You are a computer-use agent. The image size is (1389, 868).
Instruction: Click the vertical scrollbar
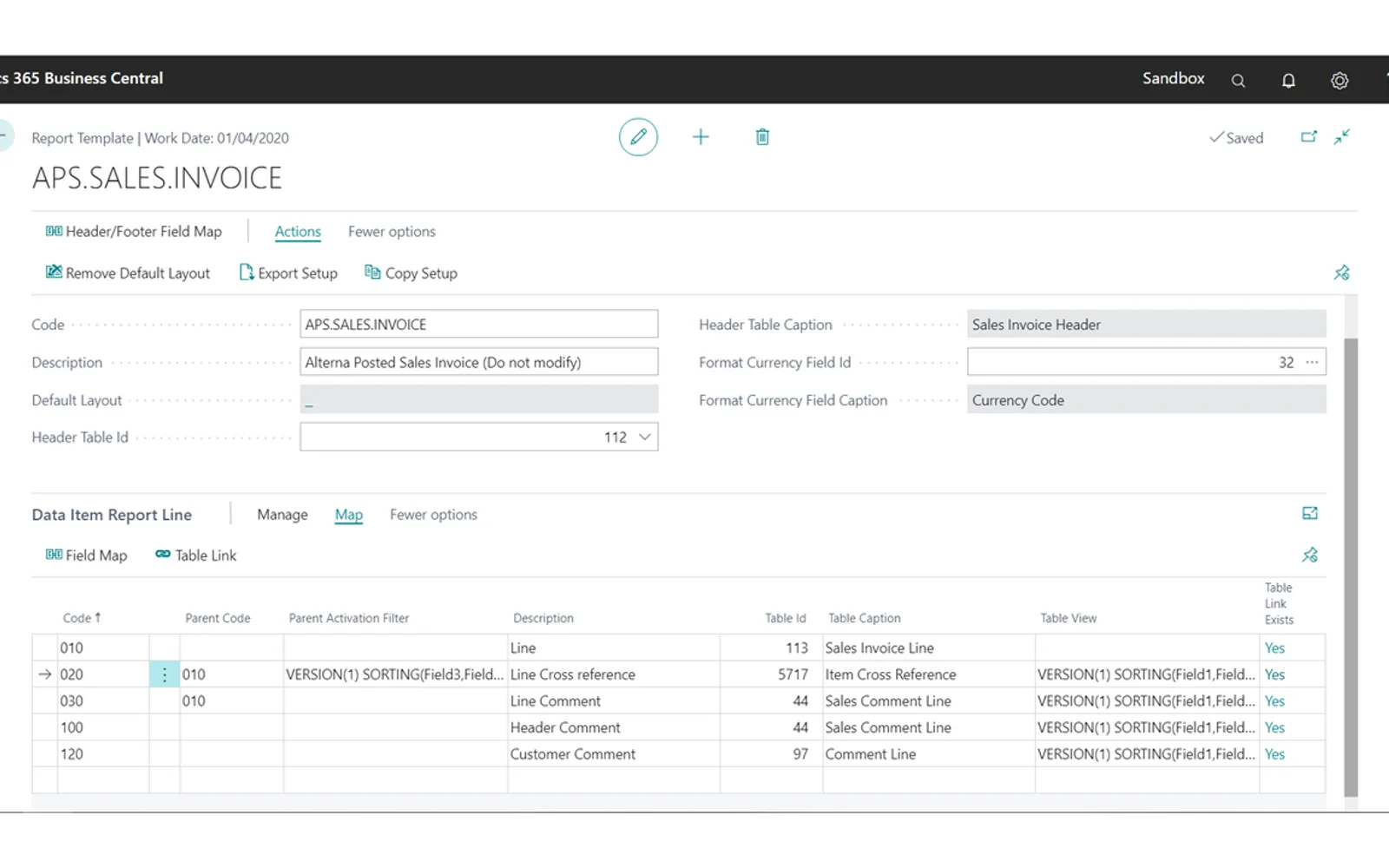click(x=1351, y=566)
